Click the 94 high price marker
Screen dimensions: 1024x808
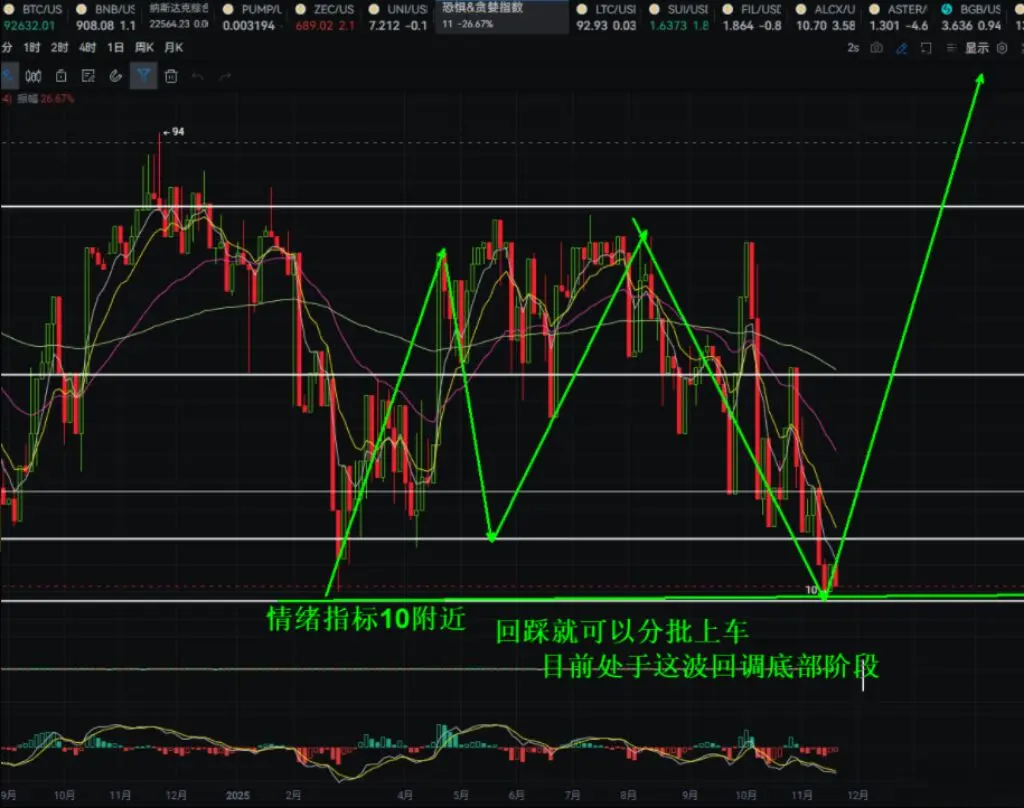[x=174, y=132]
